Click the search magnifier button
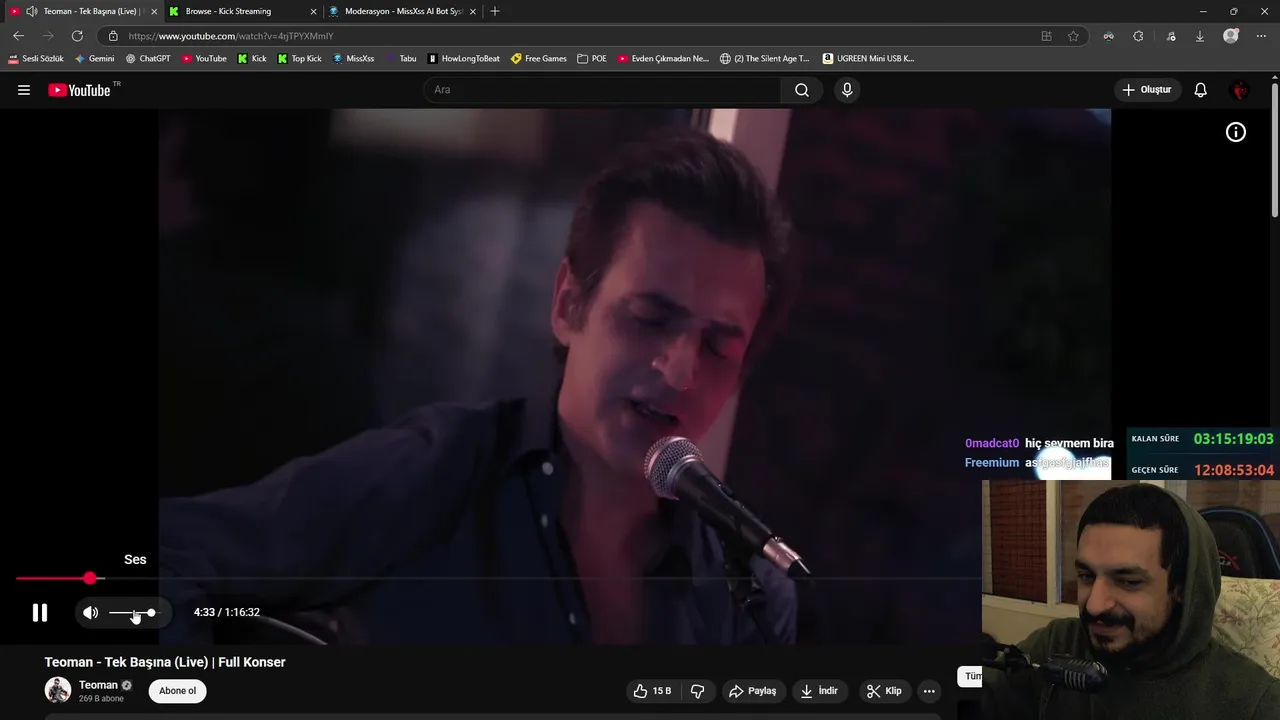This screenshot has height=720, width=1280. tap(802, 90)
